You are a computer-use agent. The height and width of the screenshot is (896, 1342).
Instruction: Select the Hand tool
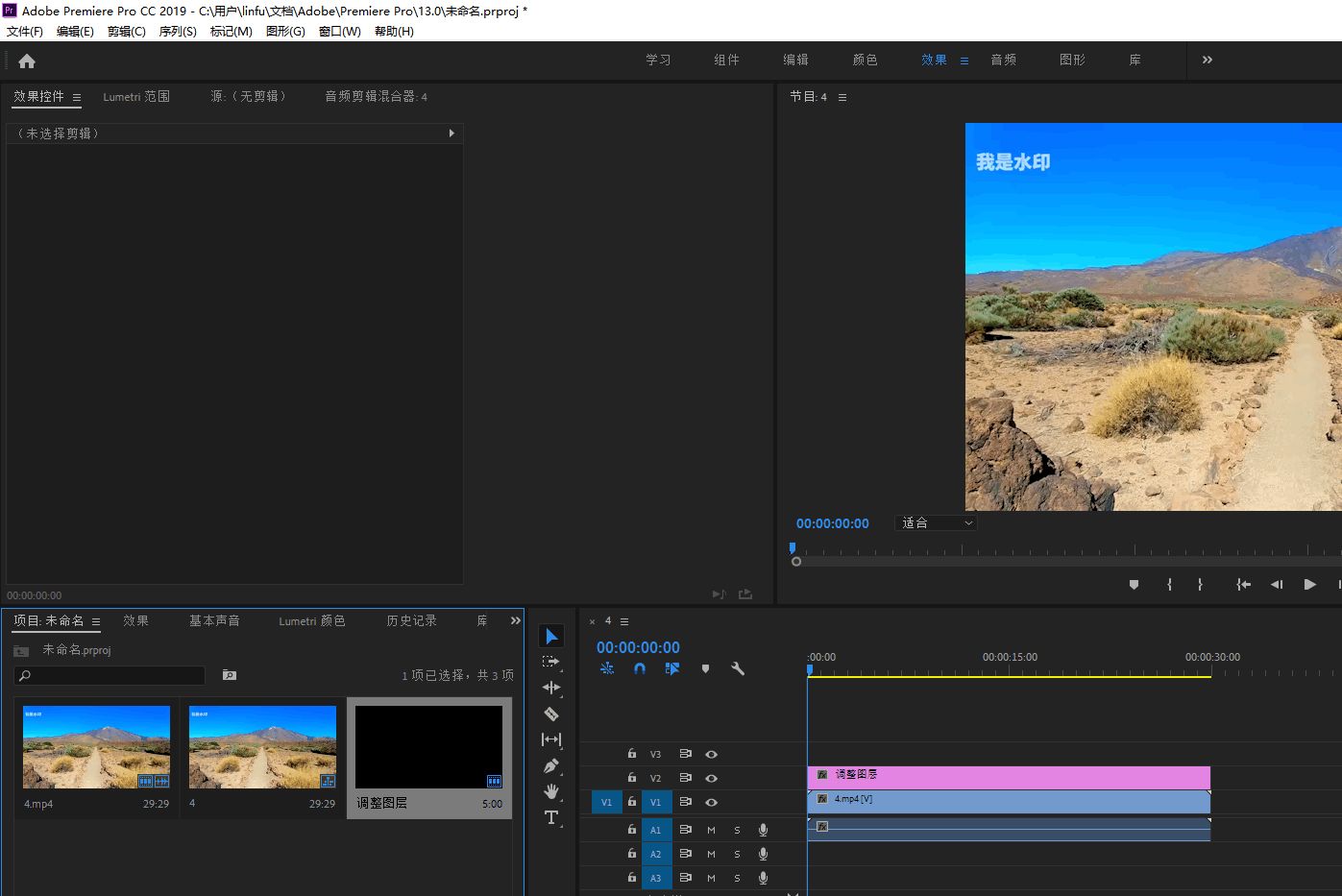coord(551,791)
